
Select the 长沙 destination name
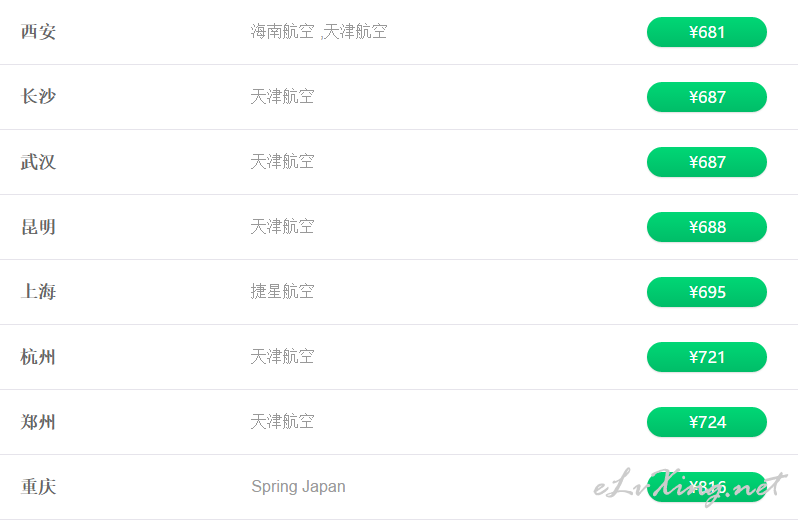click(38, 97)
